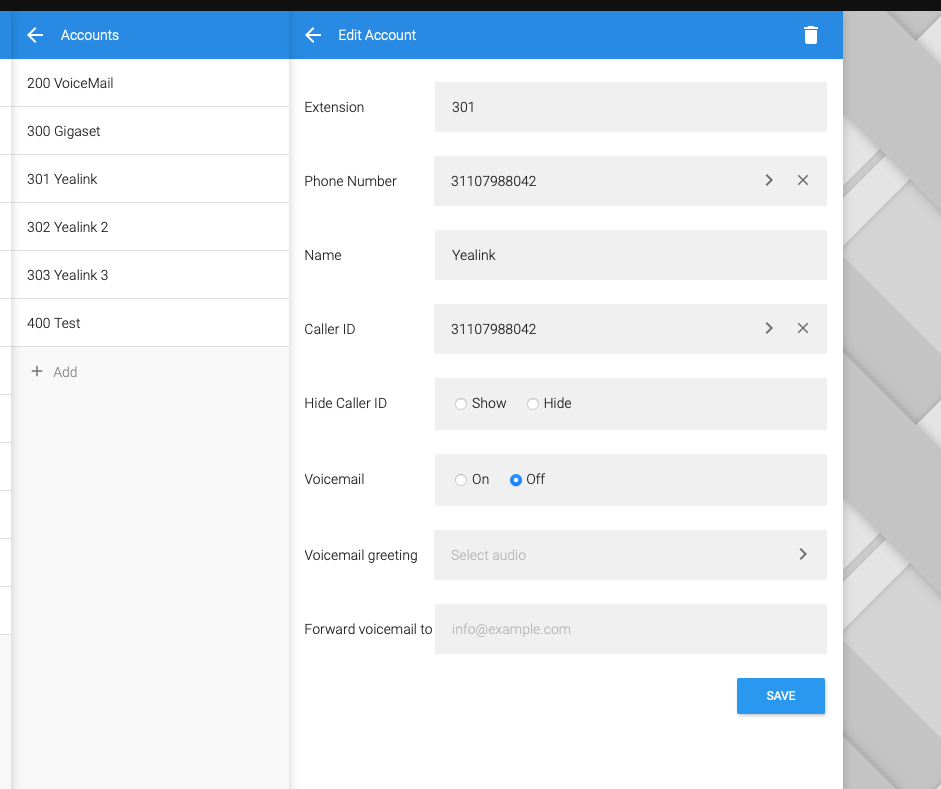Image resolution: width=941 pixels, height=789 pixels.
Task: Open the 400 Test account
Action: pyautogui.click(x=150, y=323)
